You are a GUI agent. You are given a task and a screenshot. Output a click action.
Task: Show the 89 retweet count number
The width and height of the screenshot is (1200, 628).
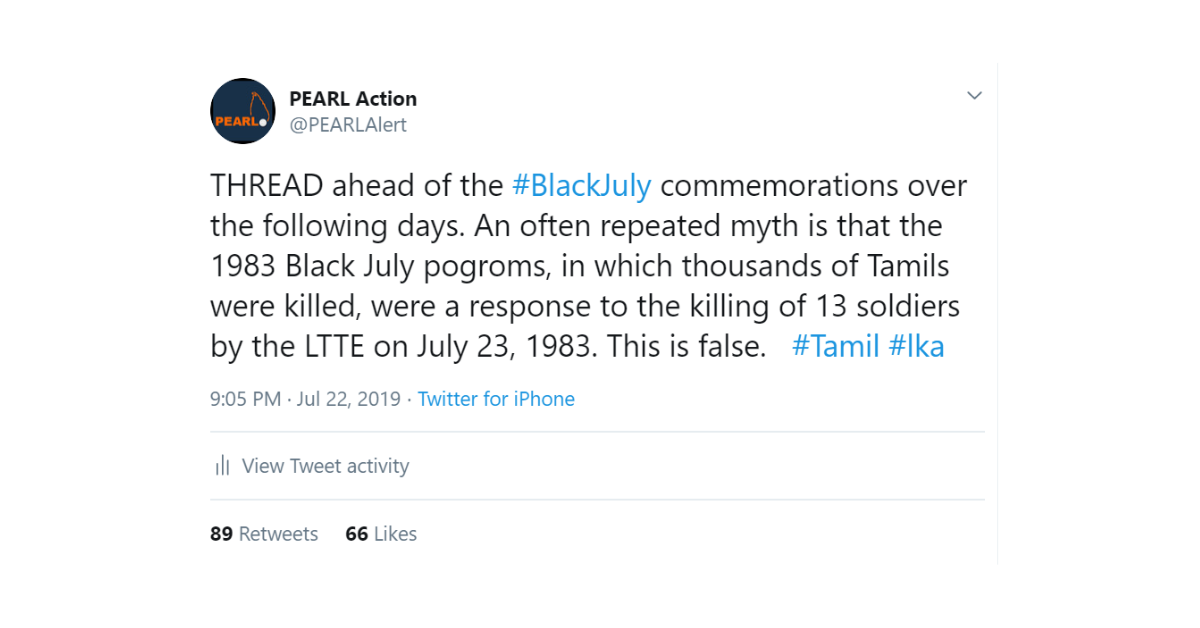[x=221, y=534]
